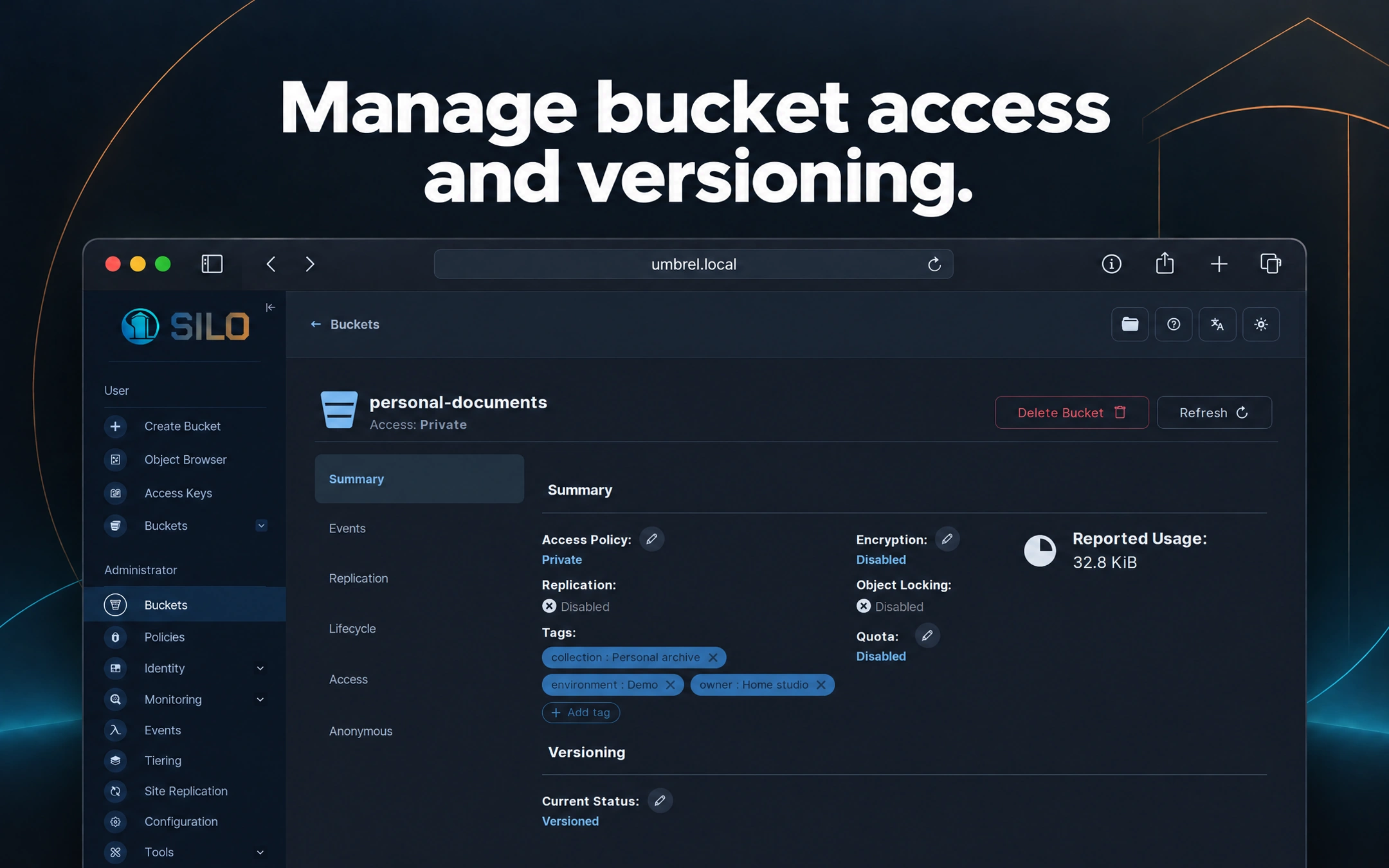Click the umbrel.local address bar
The height and width of the screenshot is (868, 1389).
(x=693, y=264)
